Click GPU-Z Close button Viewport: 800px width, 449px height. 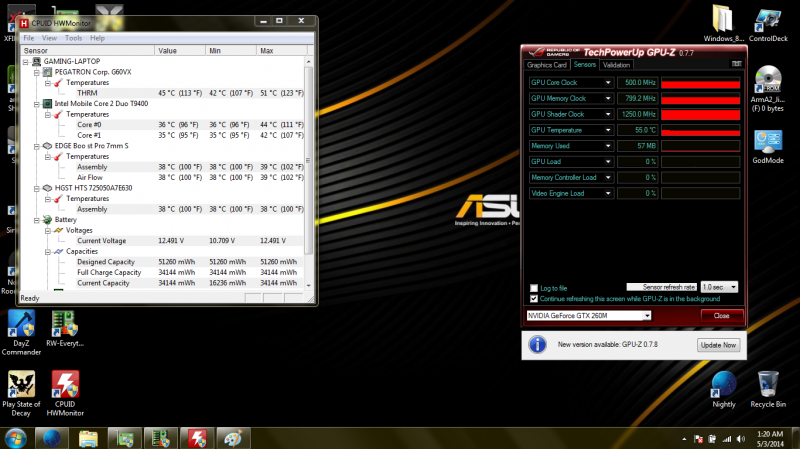721,316
